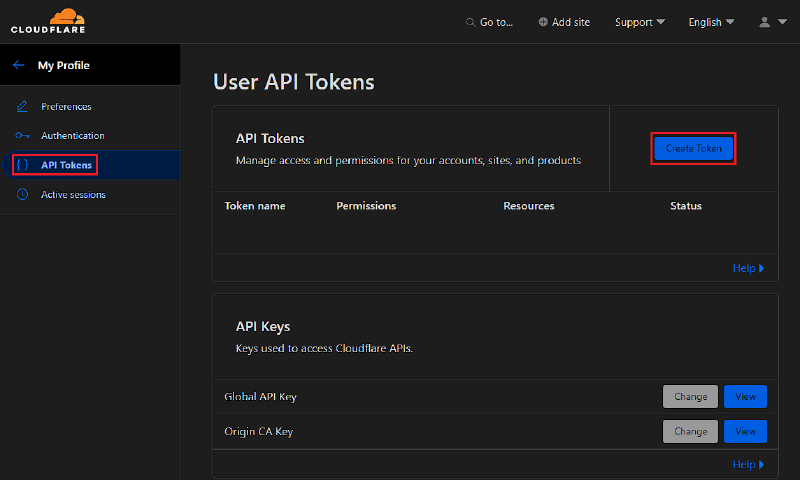Open Help link in API Tokens panel
Screen dimensions: 800x480
tap(747, 268)
